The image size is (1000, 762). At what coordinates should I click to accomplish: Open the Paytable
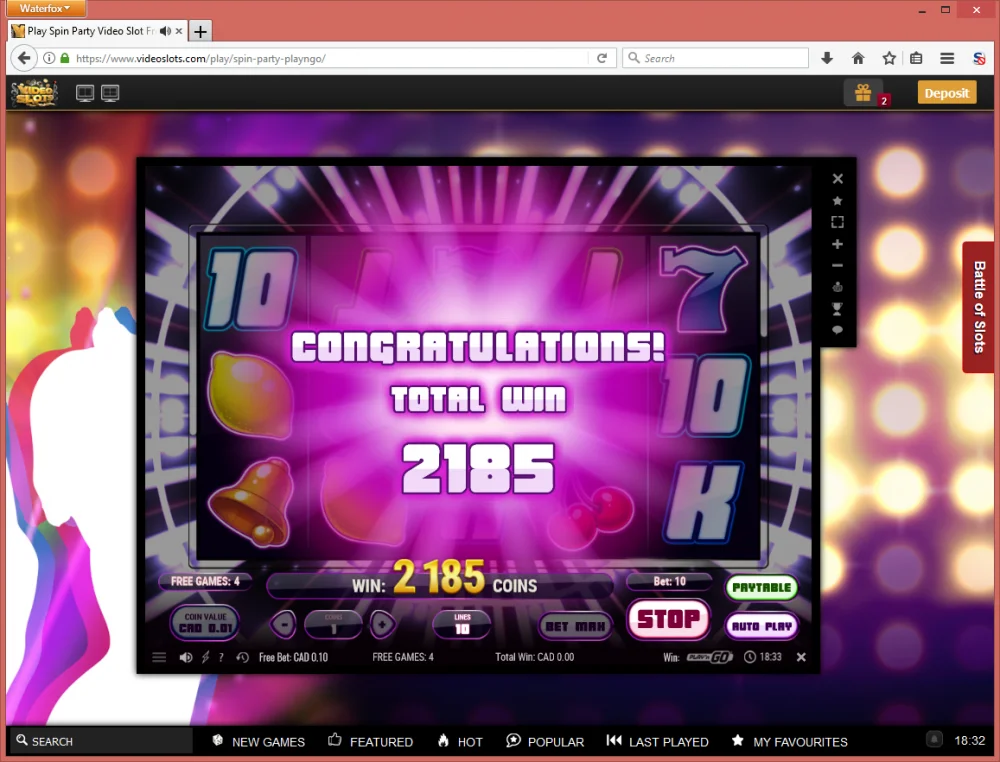[761, 587]
